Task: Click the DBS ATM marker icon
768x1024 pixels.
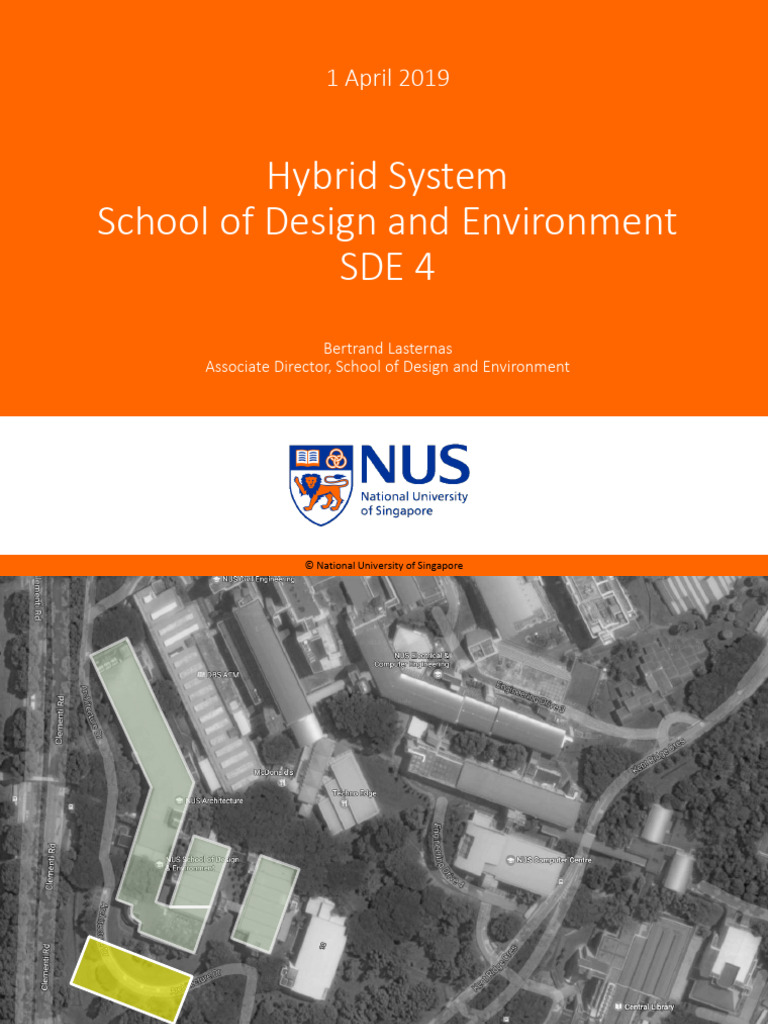Action: click(201, 674)
